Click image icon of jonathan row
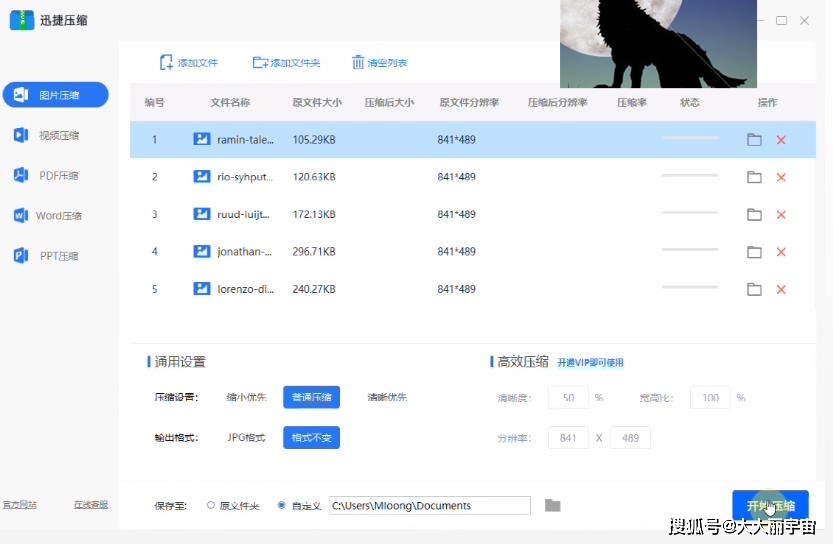Screen dimensions: 833x544 (x=201, y=251)
